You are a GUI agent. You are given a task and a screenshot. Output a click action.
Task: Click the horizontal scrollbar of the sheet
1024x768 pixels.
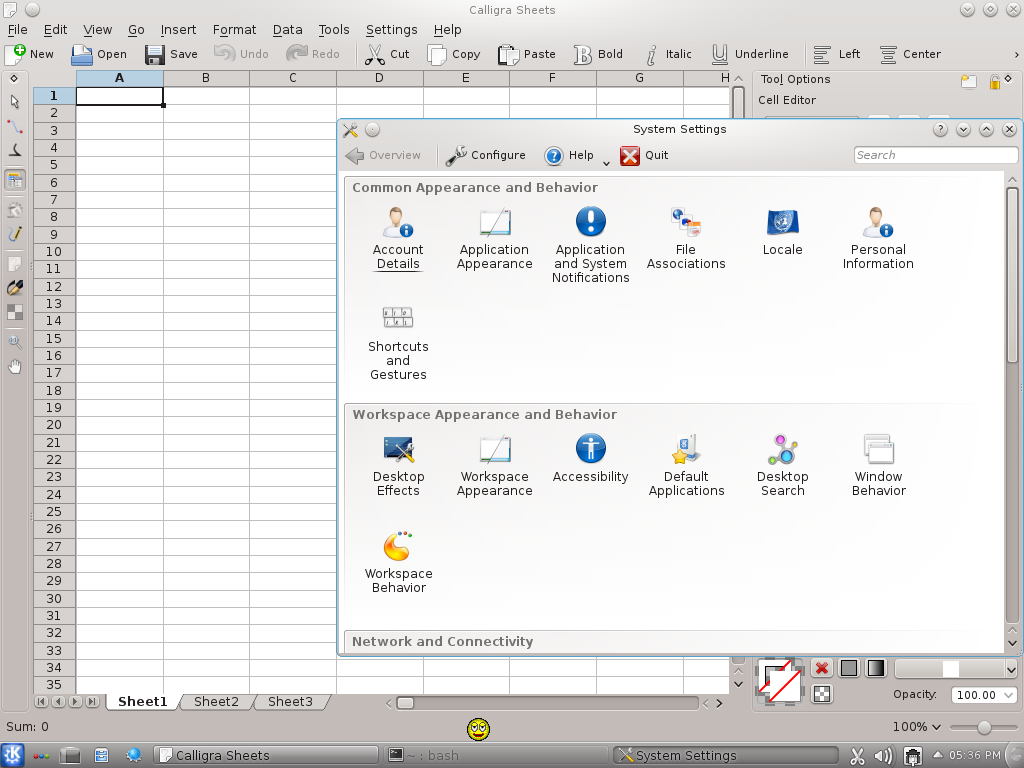coord(549,703)
